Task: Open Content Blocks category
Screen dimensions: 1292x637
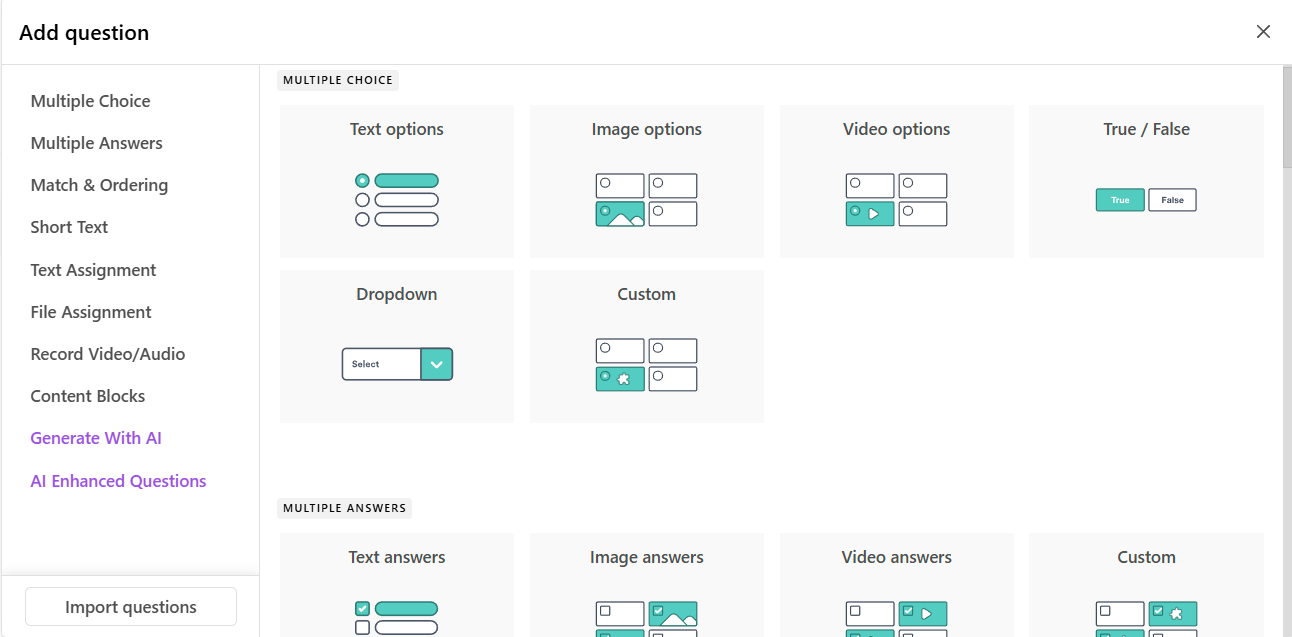Action: 88,396
